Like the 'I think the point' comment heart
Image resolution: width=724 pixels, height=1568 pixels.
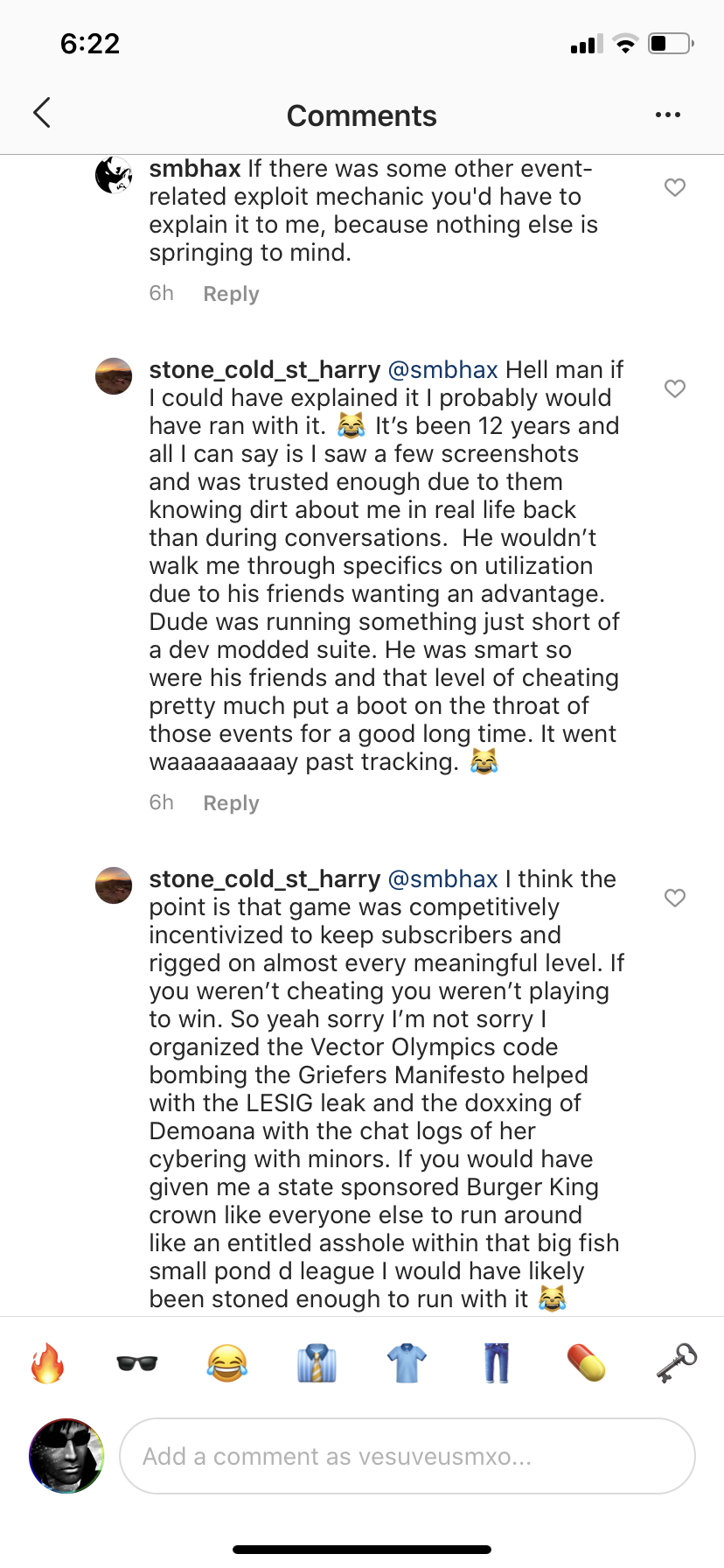pos(675,898)
